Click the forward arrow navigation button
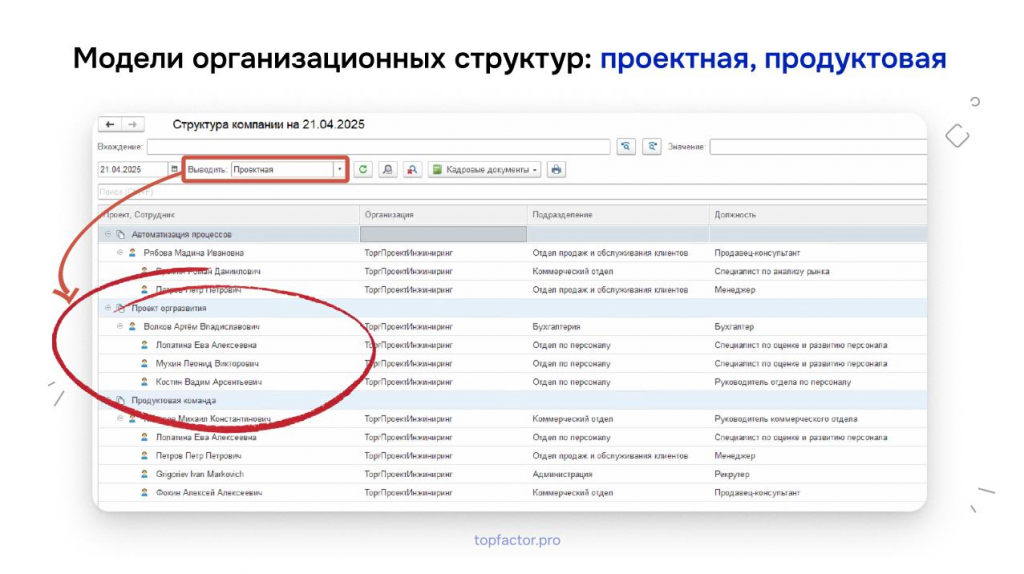 coord(133,124)
